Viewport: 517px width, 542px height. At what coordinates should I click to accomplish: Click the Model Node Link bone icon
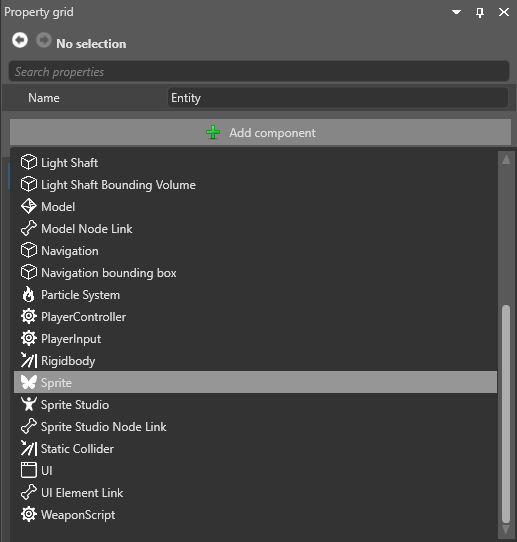[29, 228]
